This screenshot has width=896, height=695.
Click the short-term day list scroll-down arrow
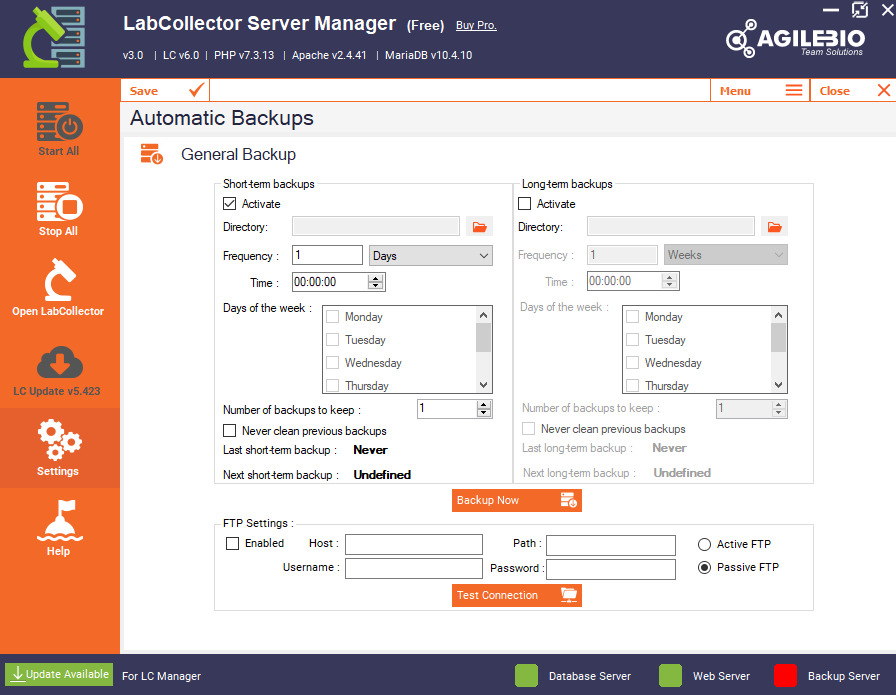(x=483, y=385)
